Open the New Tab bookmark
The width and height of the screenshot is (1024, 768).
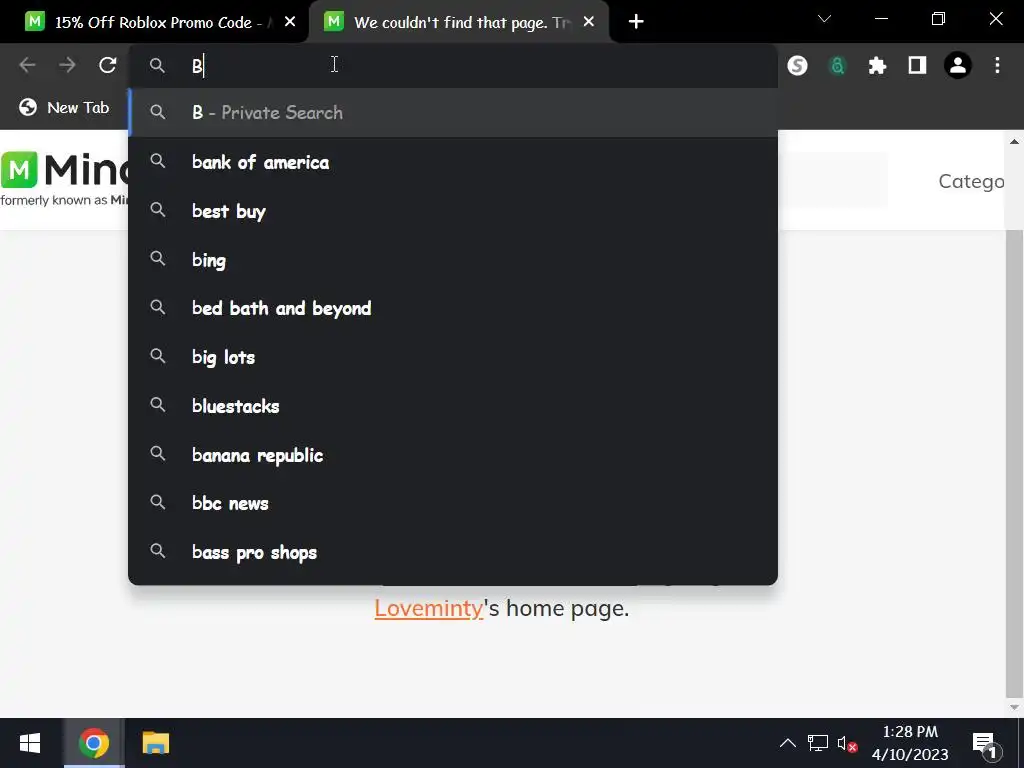[x=64, y=107]
